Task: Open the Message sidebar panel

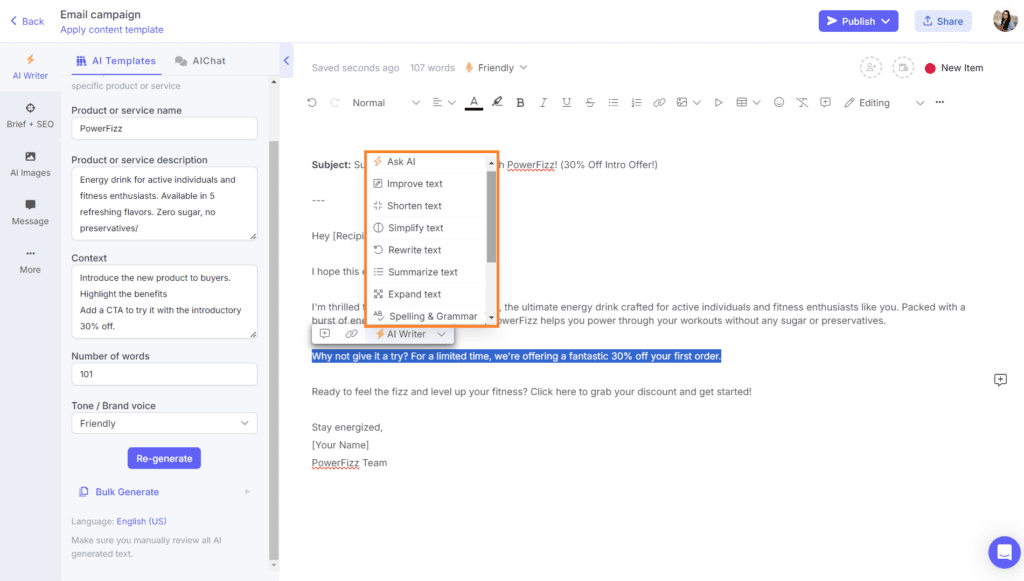Action: 30,212
